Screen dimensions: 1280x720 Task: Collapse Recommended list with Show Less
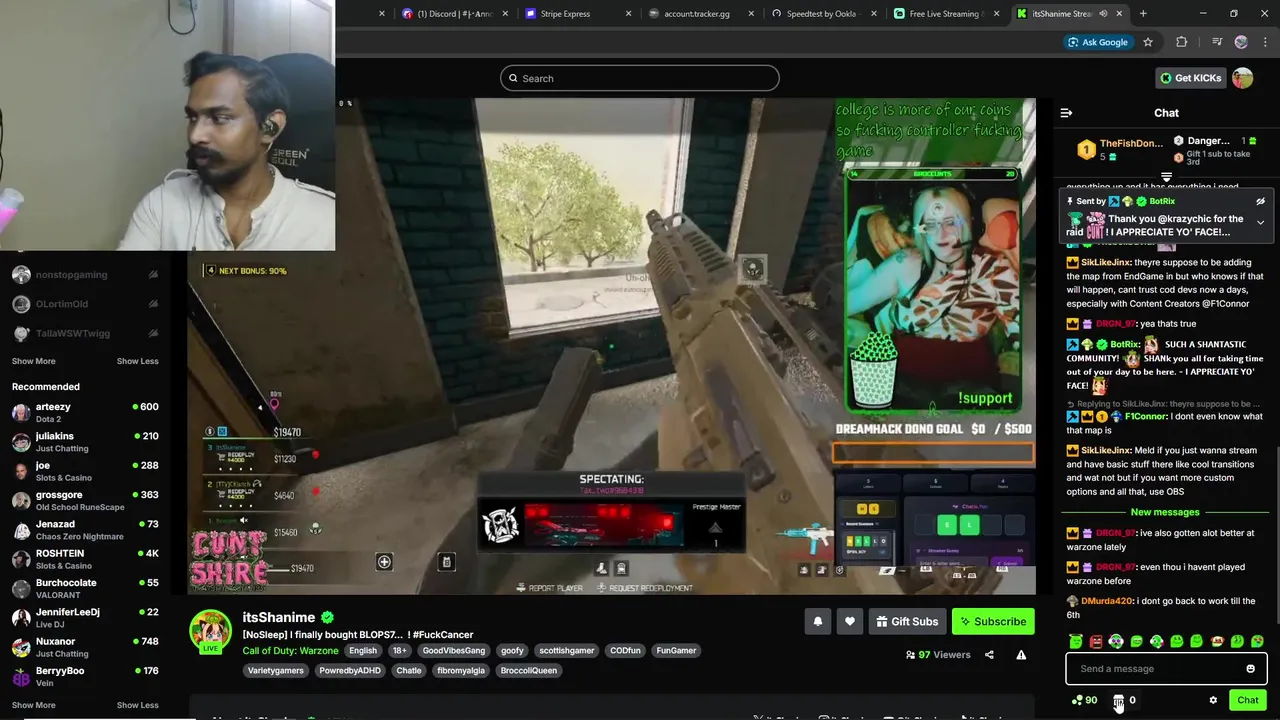[137, 705]
